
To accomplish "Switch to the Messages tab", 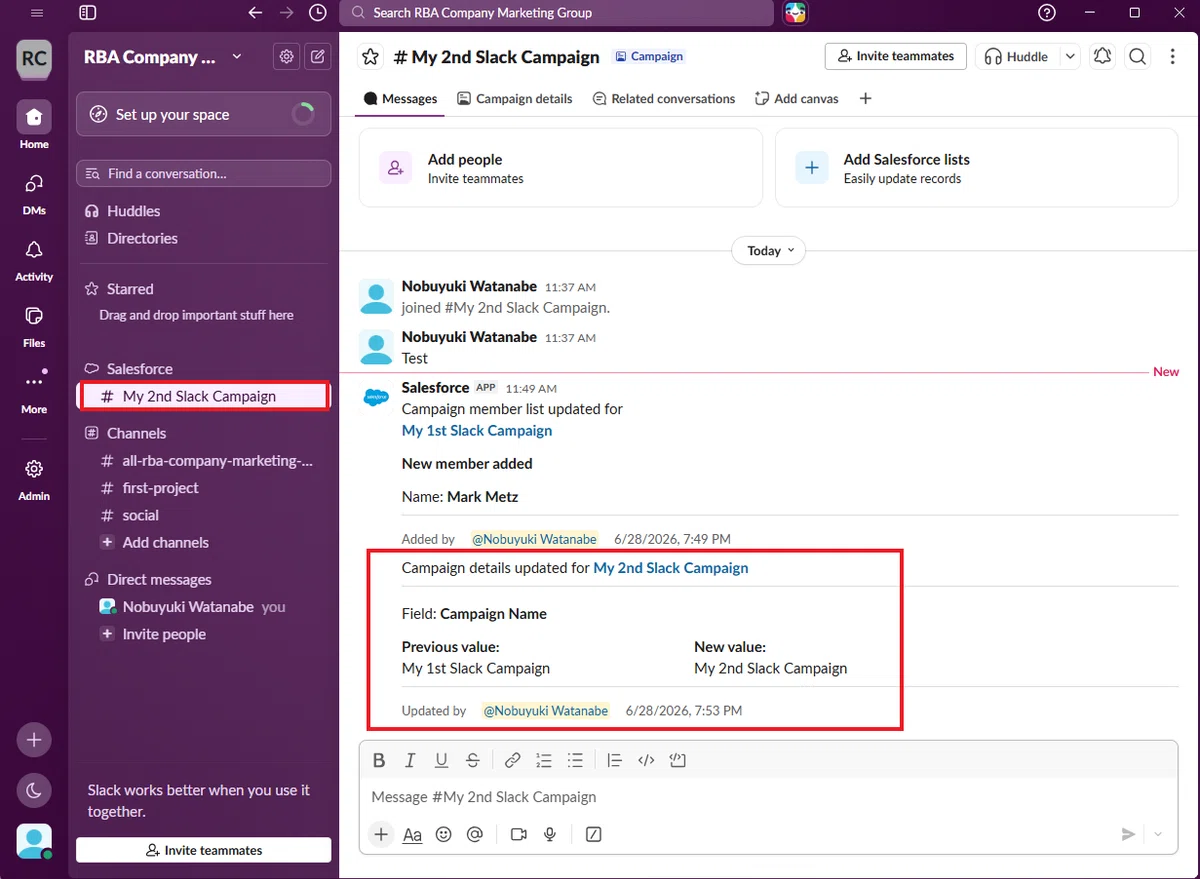I will click(400, 98).
